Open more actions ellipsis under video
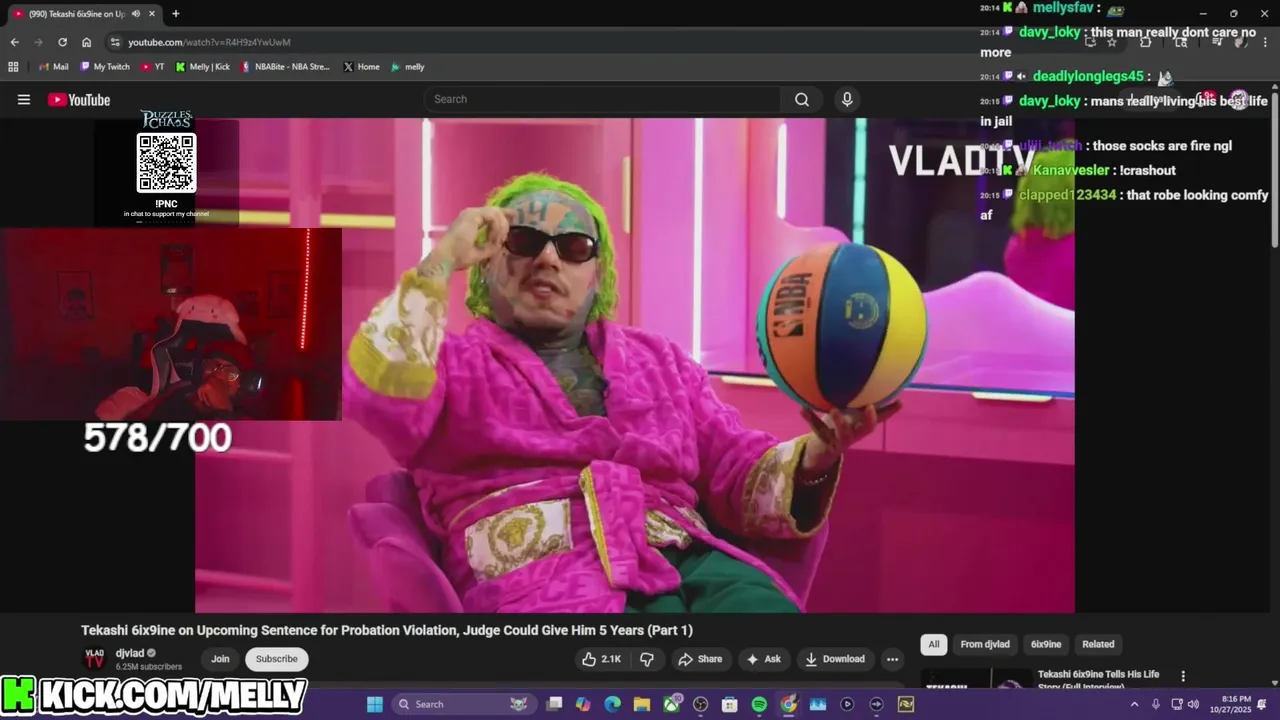Image resolution: width=1280 pixels, height=720 pixels. (x=892, y=659)
